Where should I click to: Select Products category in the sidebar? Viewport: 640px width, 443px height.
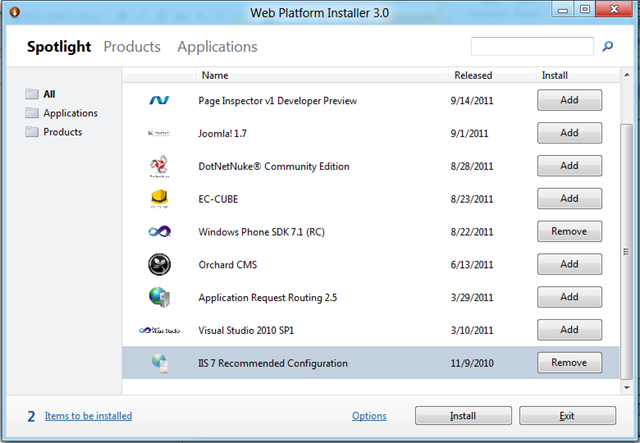point(63,132)
